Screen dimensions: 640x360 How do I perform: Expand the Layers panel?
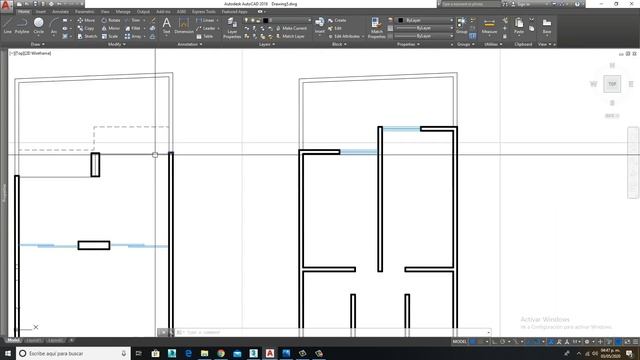267,44
